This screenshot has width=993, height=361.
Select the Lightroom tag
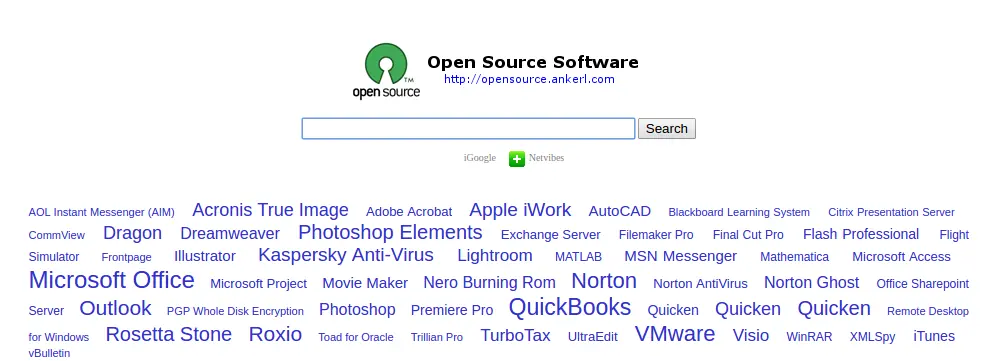coord(495,256)
